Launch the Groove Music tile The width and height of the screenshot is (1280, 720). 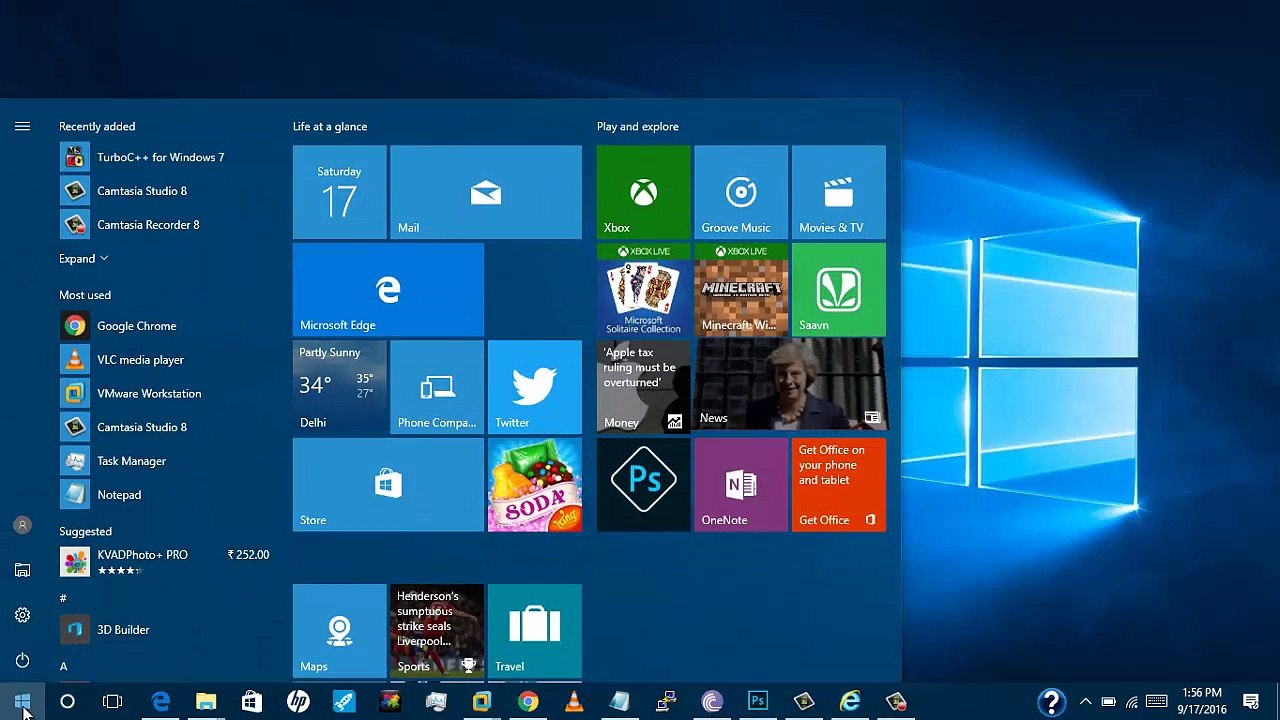(741, 192)
